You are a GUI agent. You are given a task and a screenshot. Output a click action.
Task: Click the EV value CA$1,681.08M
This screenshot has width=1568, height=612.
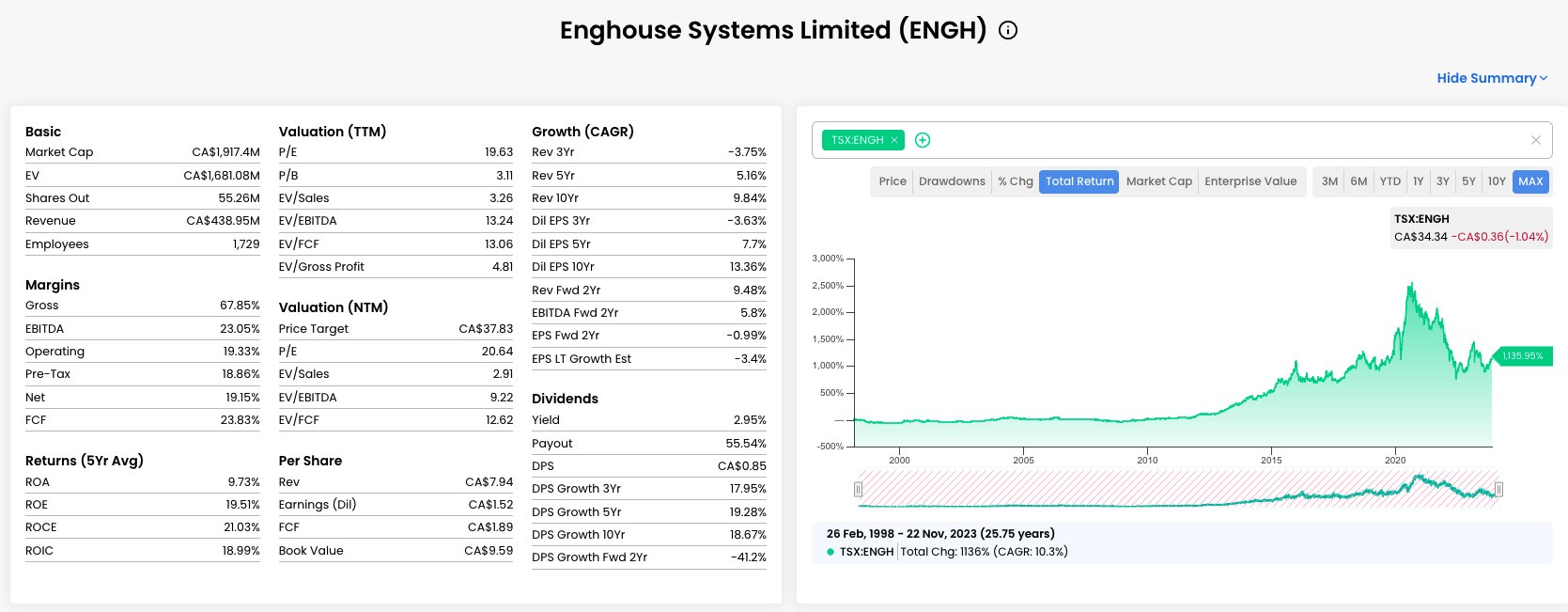(x=222, y=175)
